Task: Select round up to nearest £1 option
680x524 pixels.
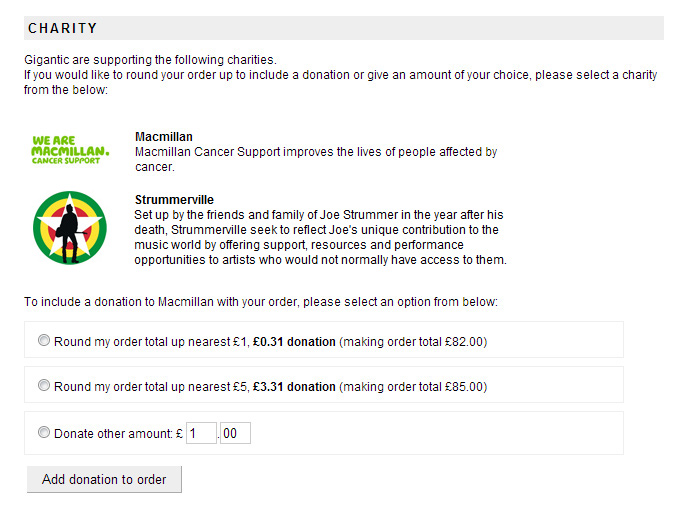Action: pyautogui.click(x=44, y=340)
